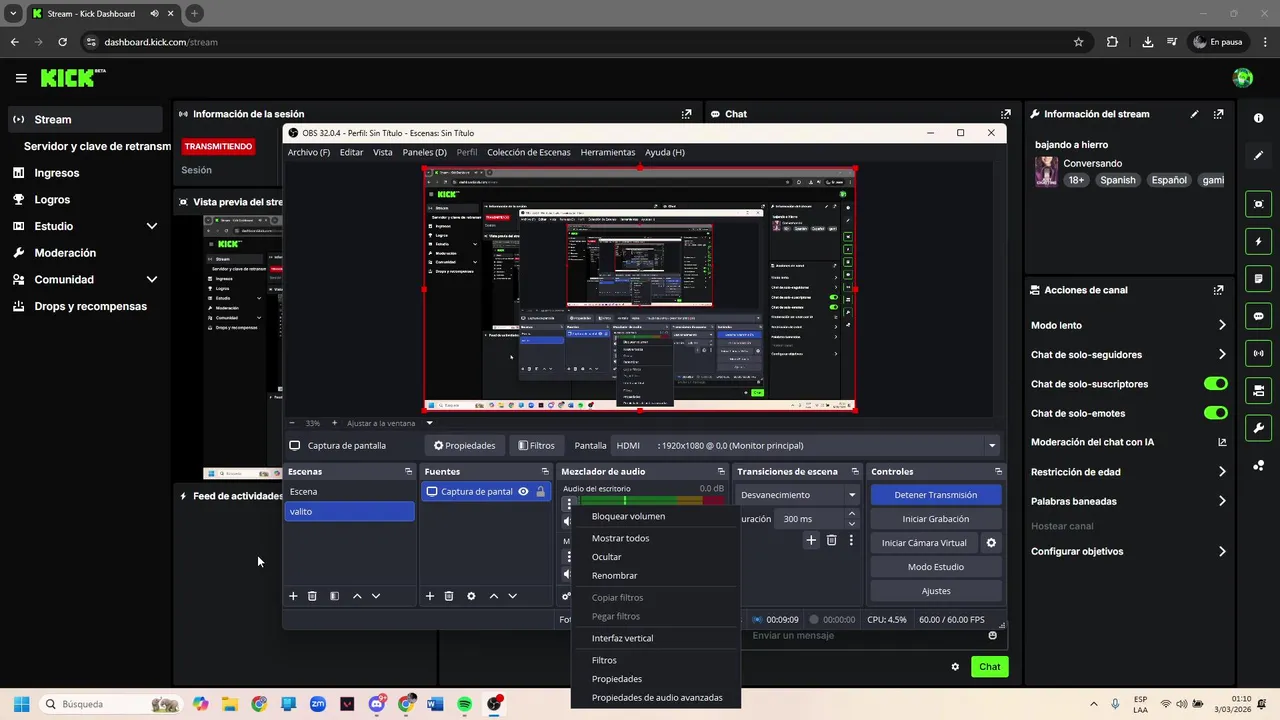Open Colección de Escenas menu

click(x=528, y=152)
